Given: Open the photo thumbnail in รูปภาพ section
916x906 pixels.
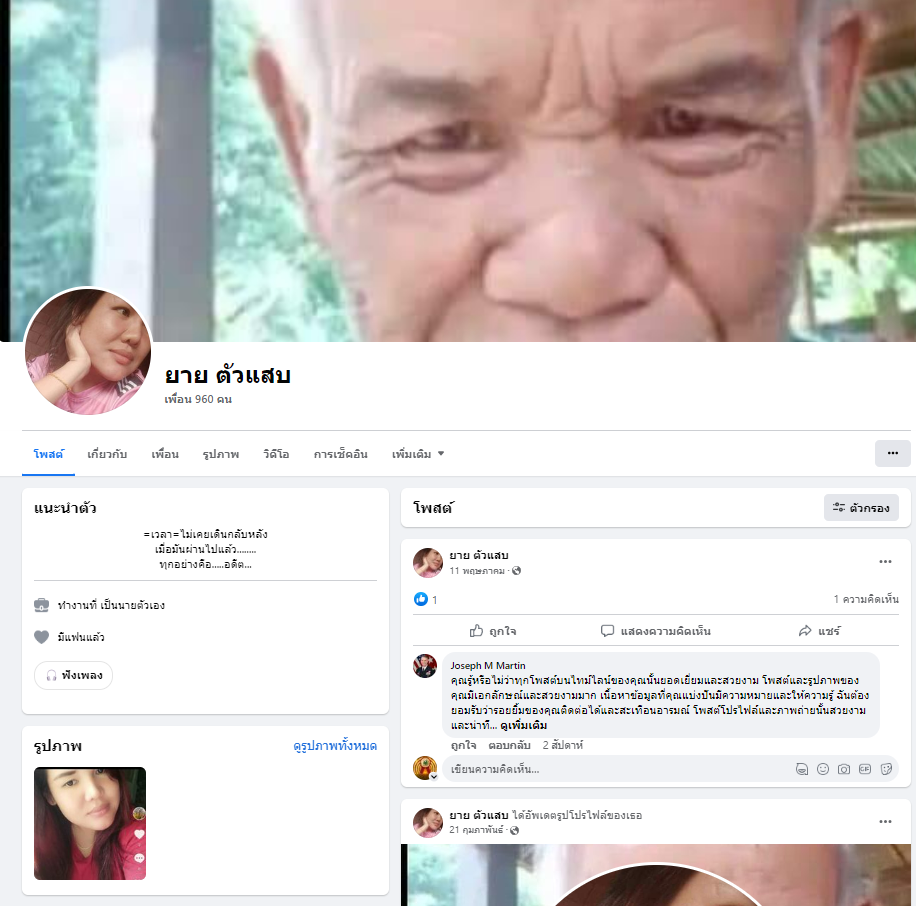Looking at the screenshot, I should (90, 823).
